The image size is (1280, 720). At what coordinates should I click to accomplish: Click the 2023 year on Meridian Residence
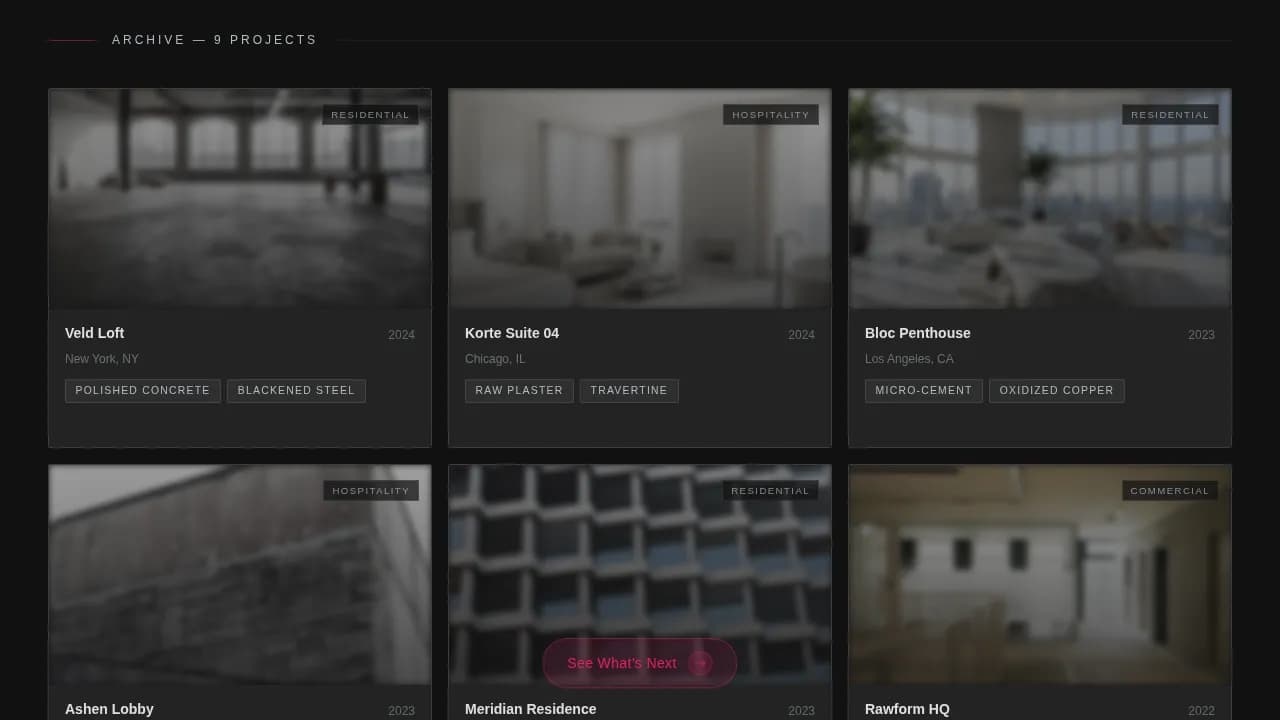[x=801, y=711]
